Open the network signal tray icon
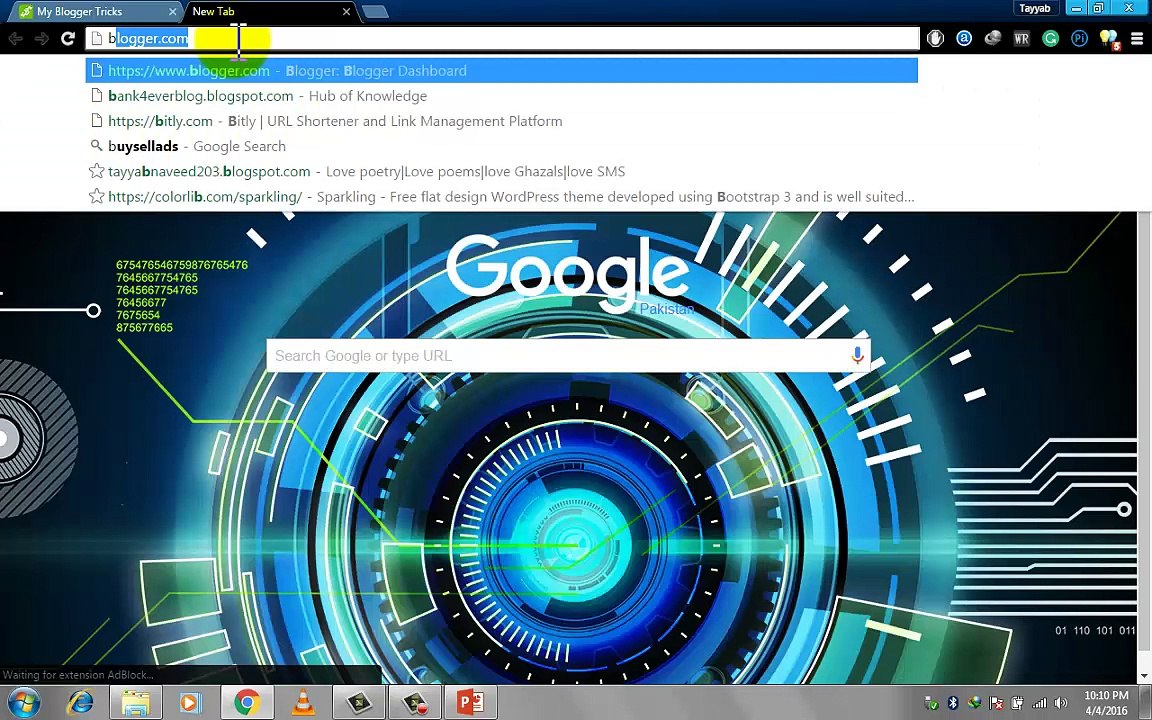The width and height of the screenshot is (1152, 720). pos(1039,703)
